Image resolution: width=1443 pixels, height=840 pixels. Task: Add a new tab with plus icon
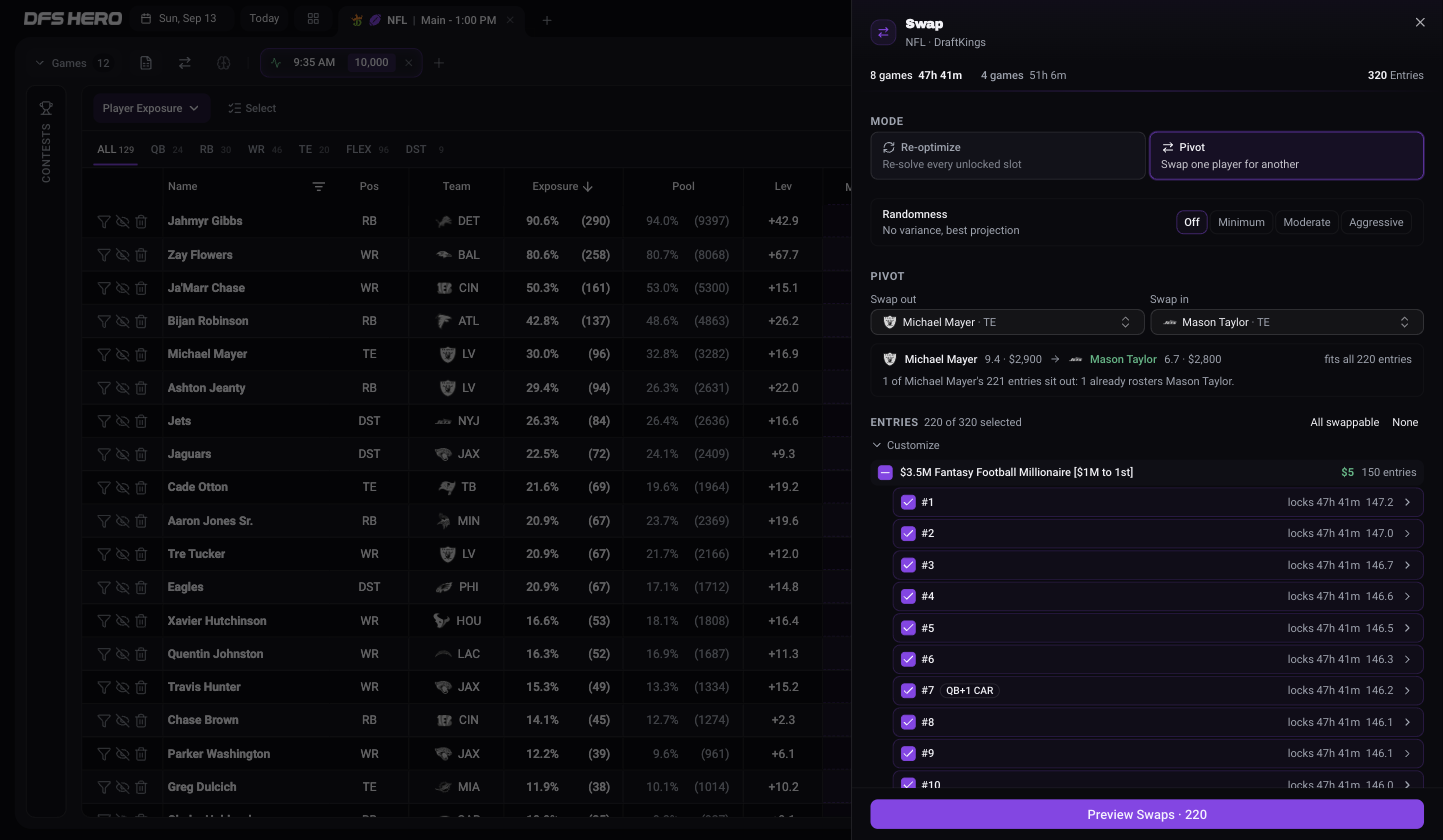[x=546, y=20]
